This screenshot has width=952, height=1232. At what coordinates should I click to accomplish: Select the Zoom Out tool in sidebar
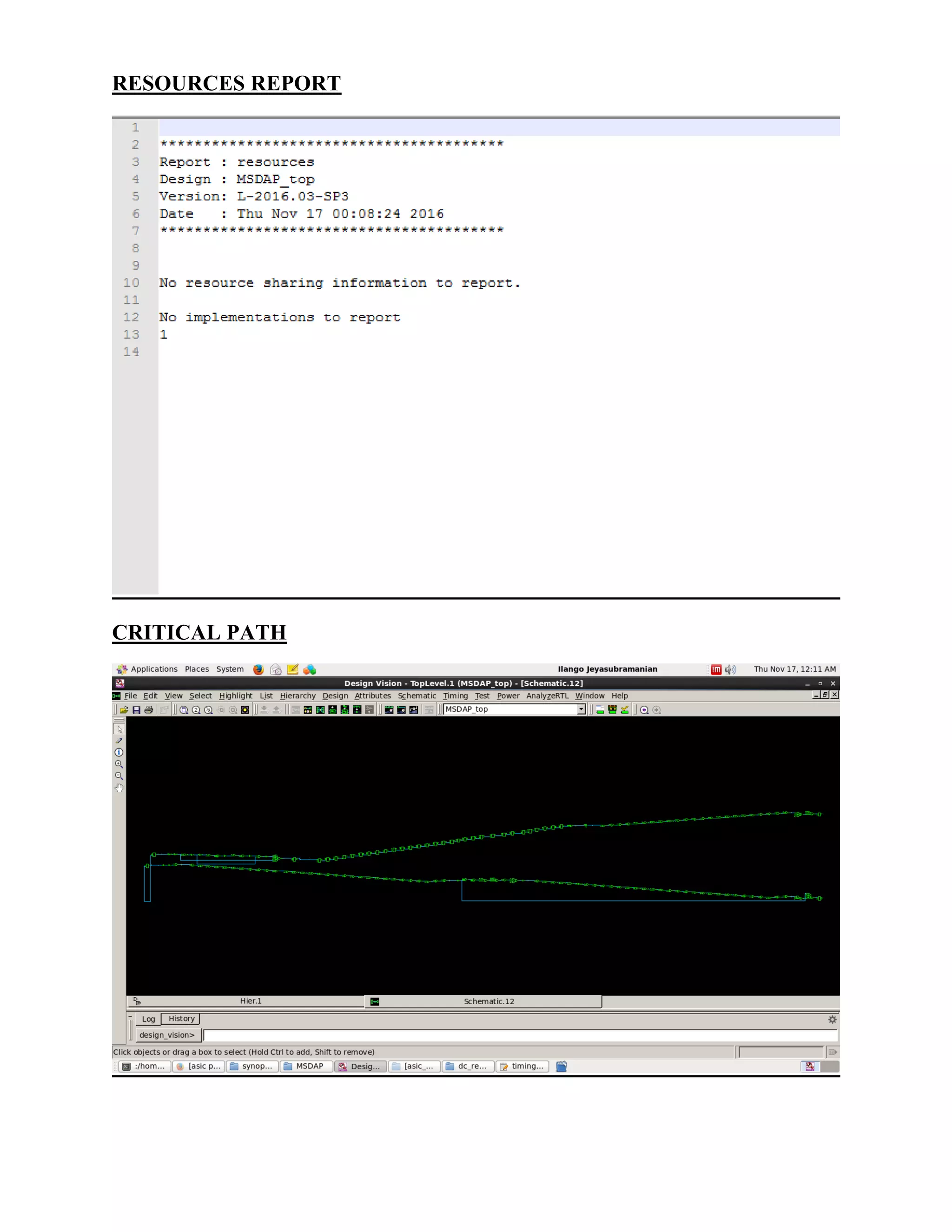119,776
